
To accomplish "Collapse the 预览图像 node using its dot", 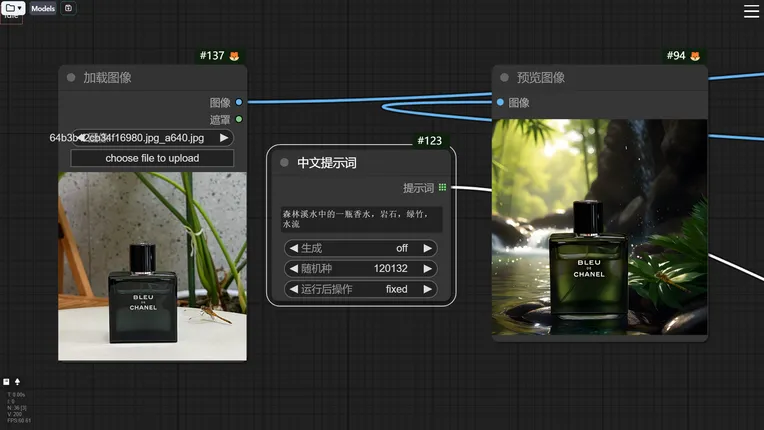I will pos(504,78).
